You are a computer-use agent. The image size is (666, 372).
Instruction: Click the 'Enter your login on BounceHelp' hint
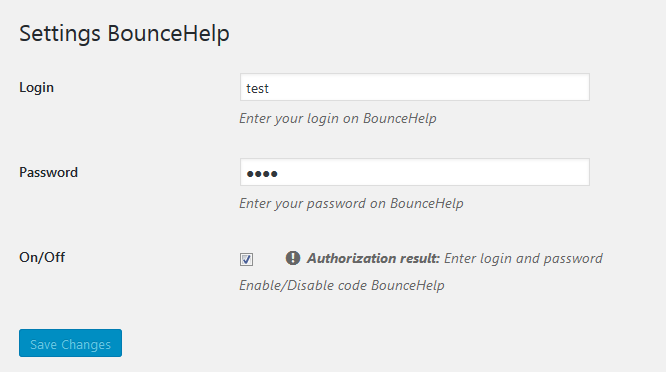pos(338,118)
